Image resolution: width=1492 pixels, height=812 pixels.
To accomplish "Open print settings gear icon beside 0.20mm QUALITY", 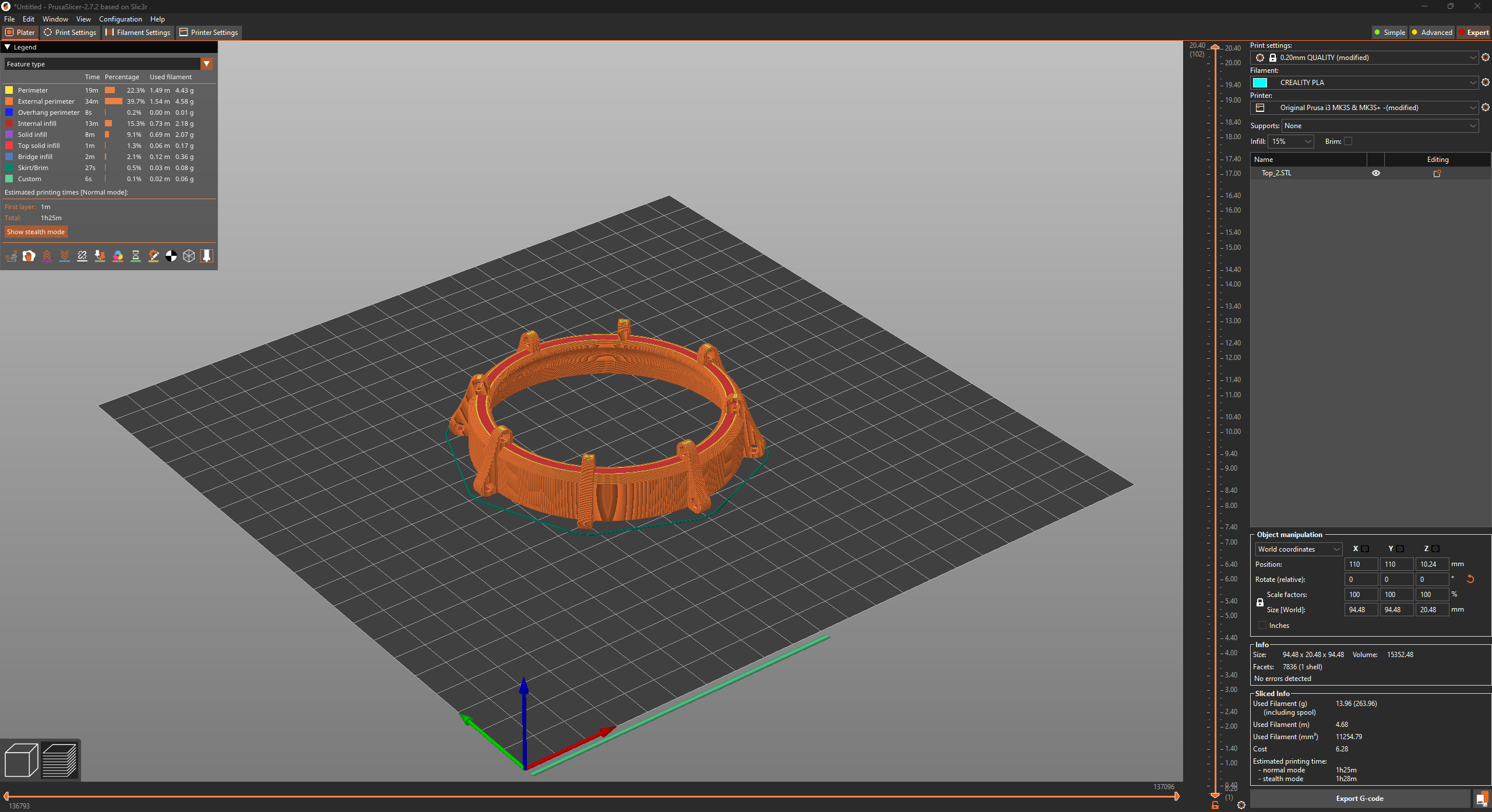I will pos(1486,57).
